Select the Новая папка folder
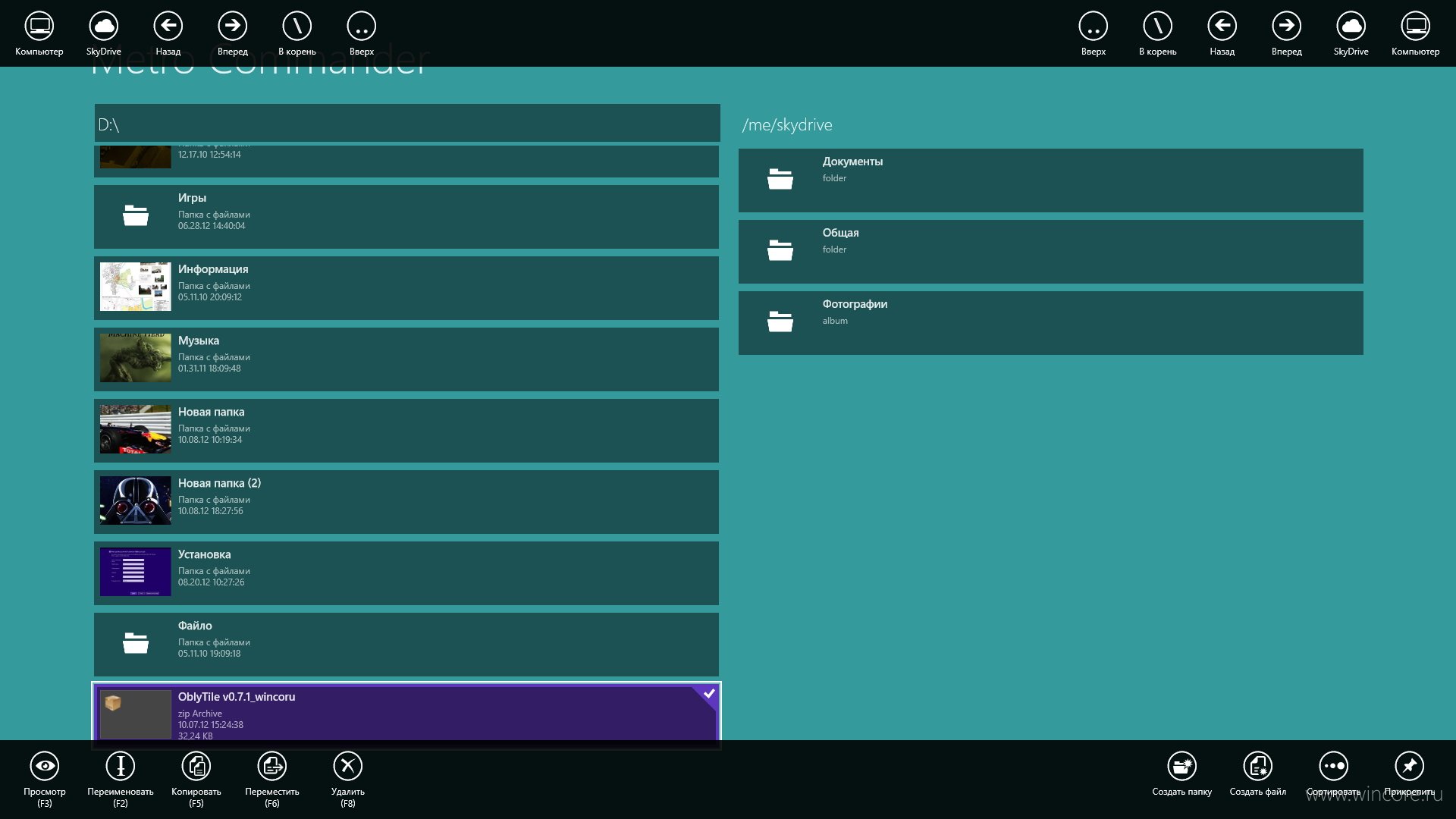The image size is (1456, 819). click(406, 431)
